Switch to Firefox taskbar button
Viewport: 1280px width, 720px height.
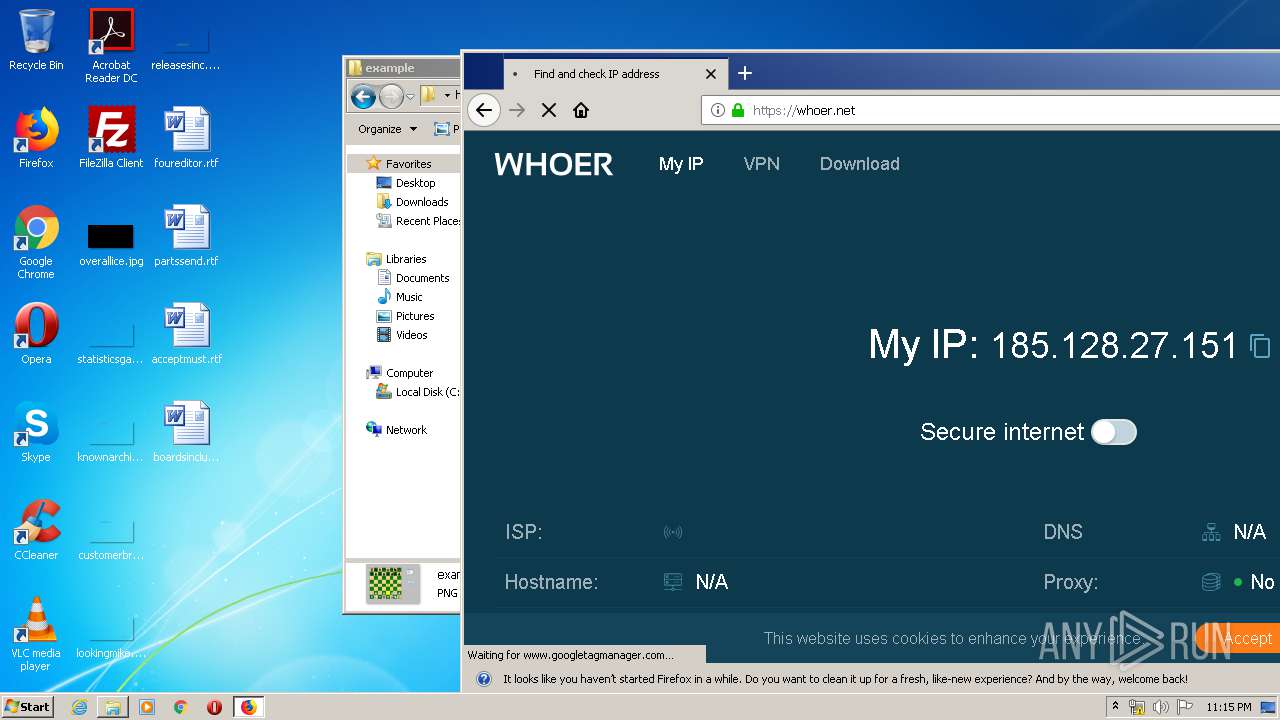249,707
